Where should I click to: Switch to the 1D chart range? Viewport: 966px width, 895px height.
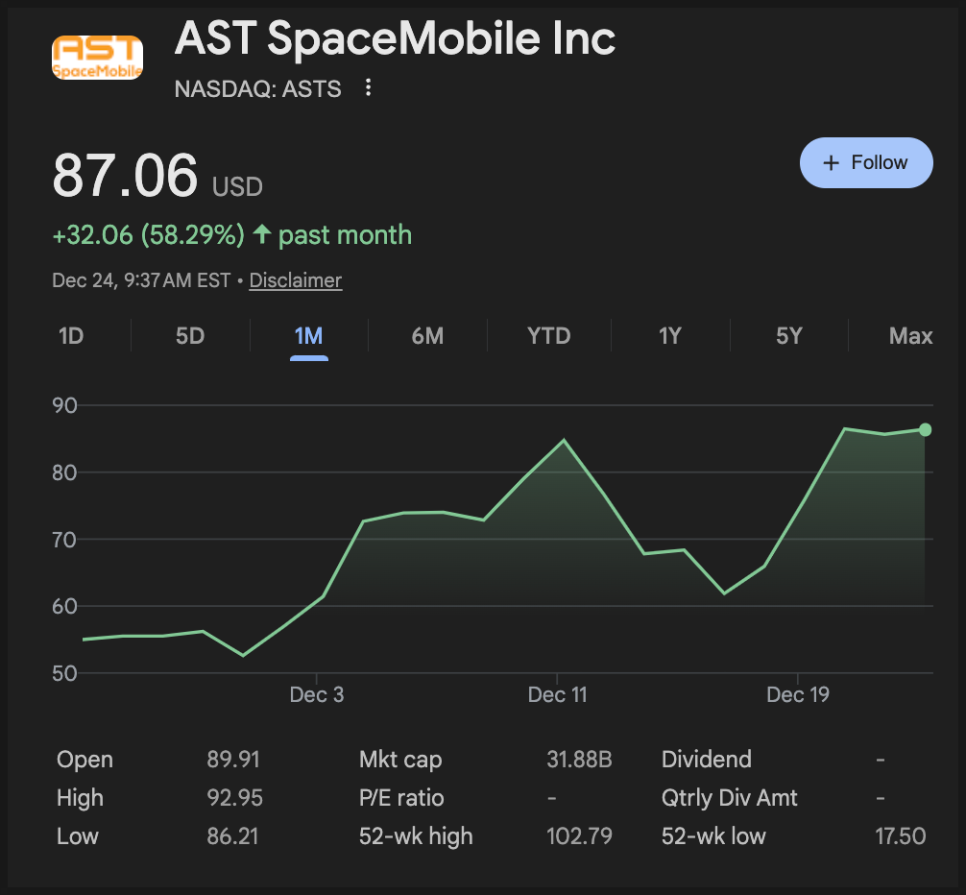pos(71,336)
